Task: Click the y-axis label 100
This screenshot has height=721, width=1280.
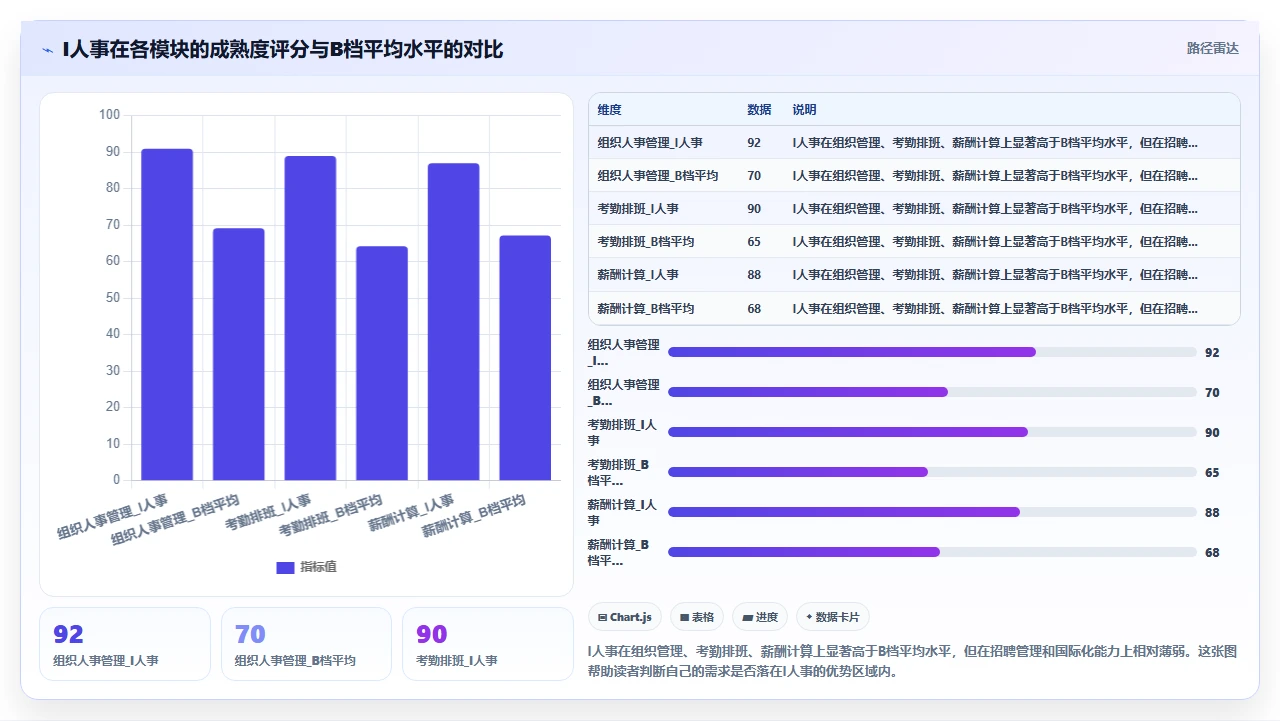Action: [x=109, y=115]
